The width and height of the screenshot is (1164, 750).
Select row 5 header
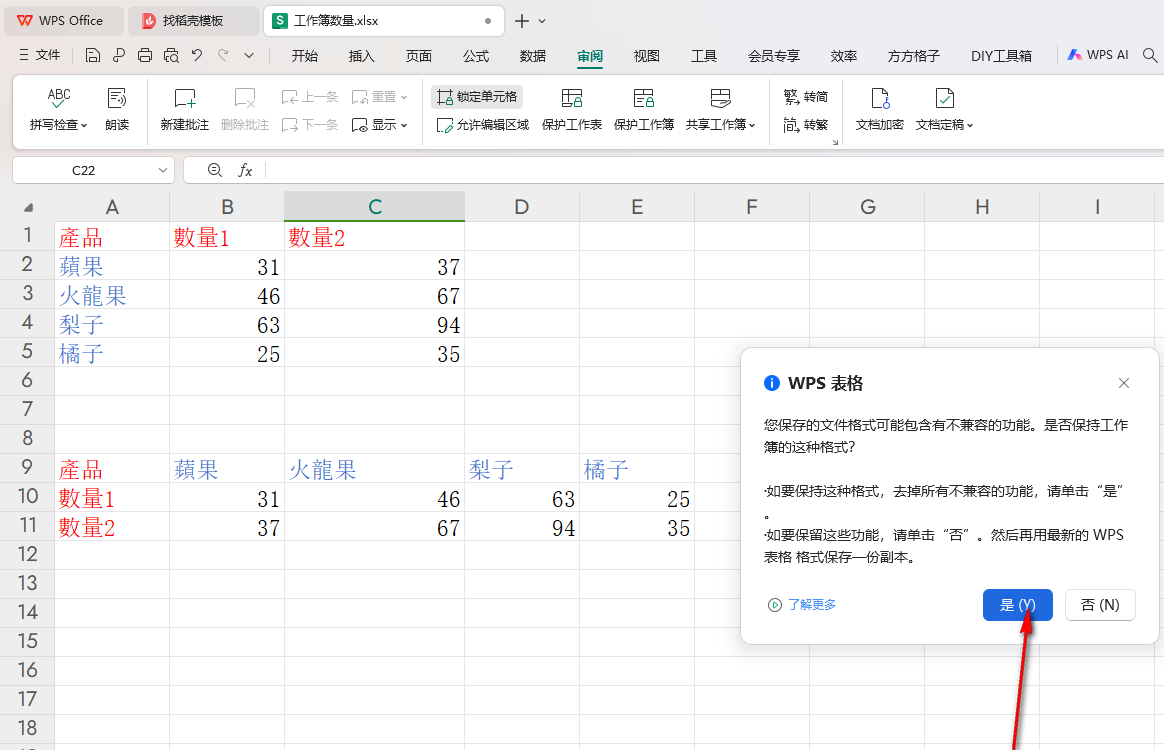(27, 351)
